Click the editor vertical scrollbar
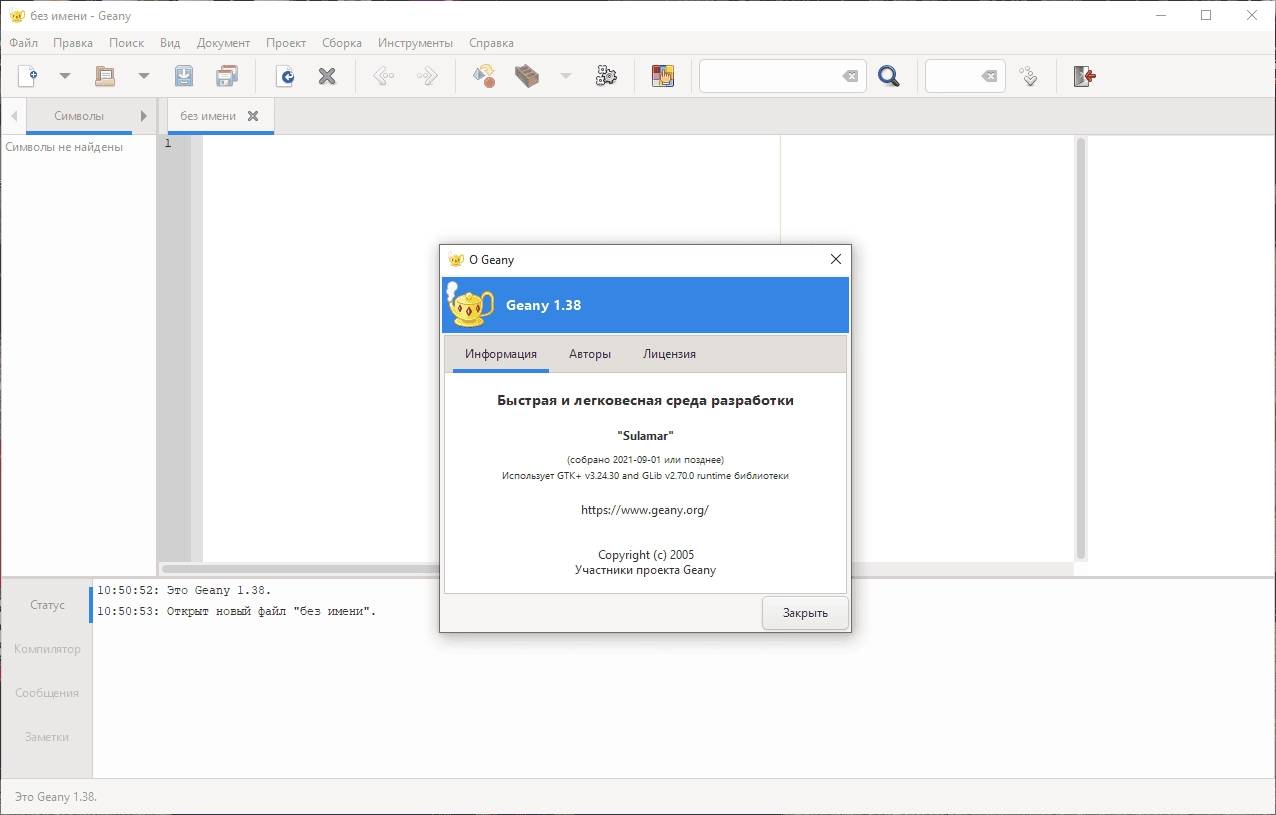Viewport: 1276px width, 815px height. [x=1080, y=348]
